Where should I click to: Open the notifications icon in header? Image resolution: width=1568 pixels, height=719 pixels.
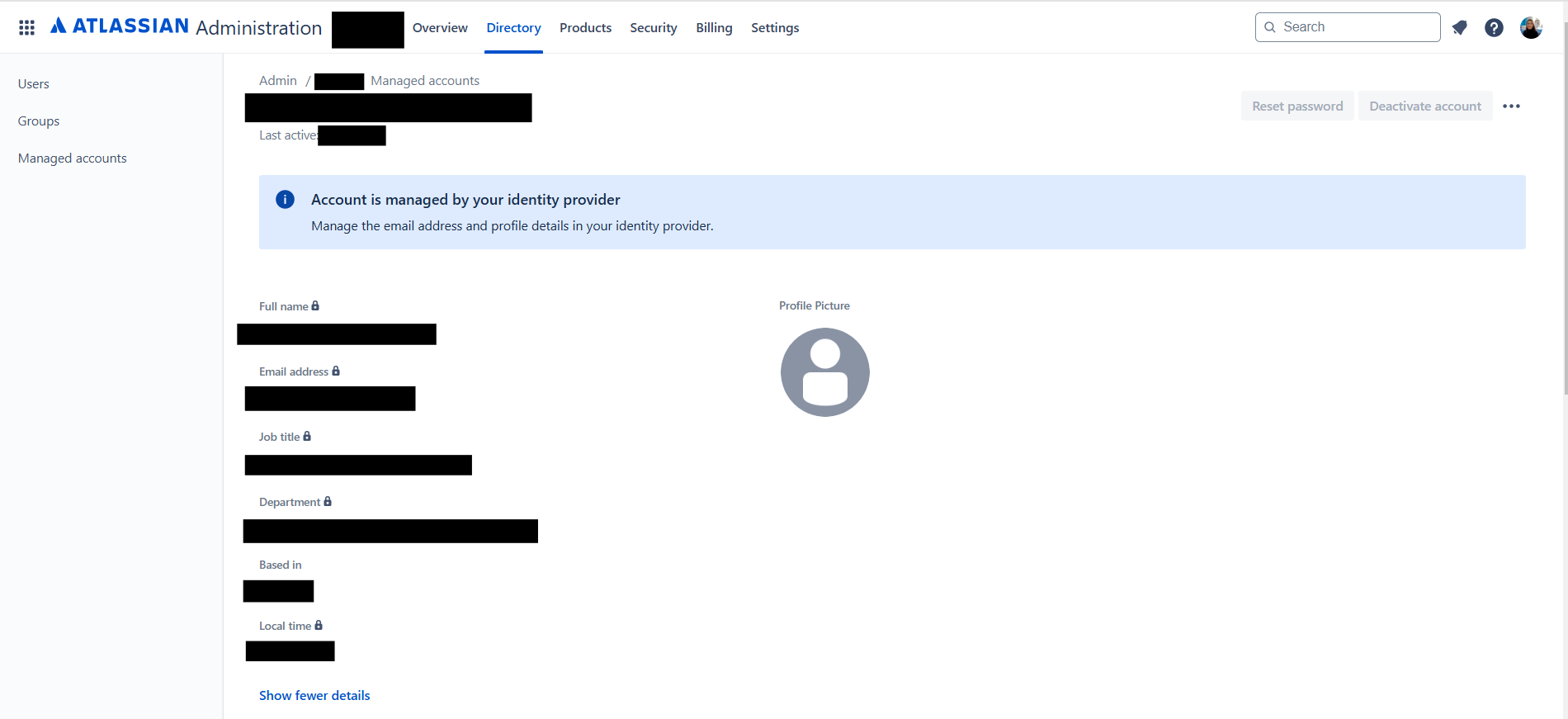(1459, 27)
